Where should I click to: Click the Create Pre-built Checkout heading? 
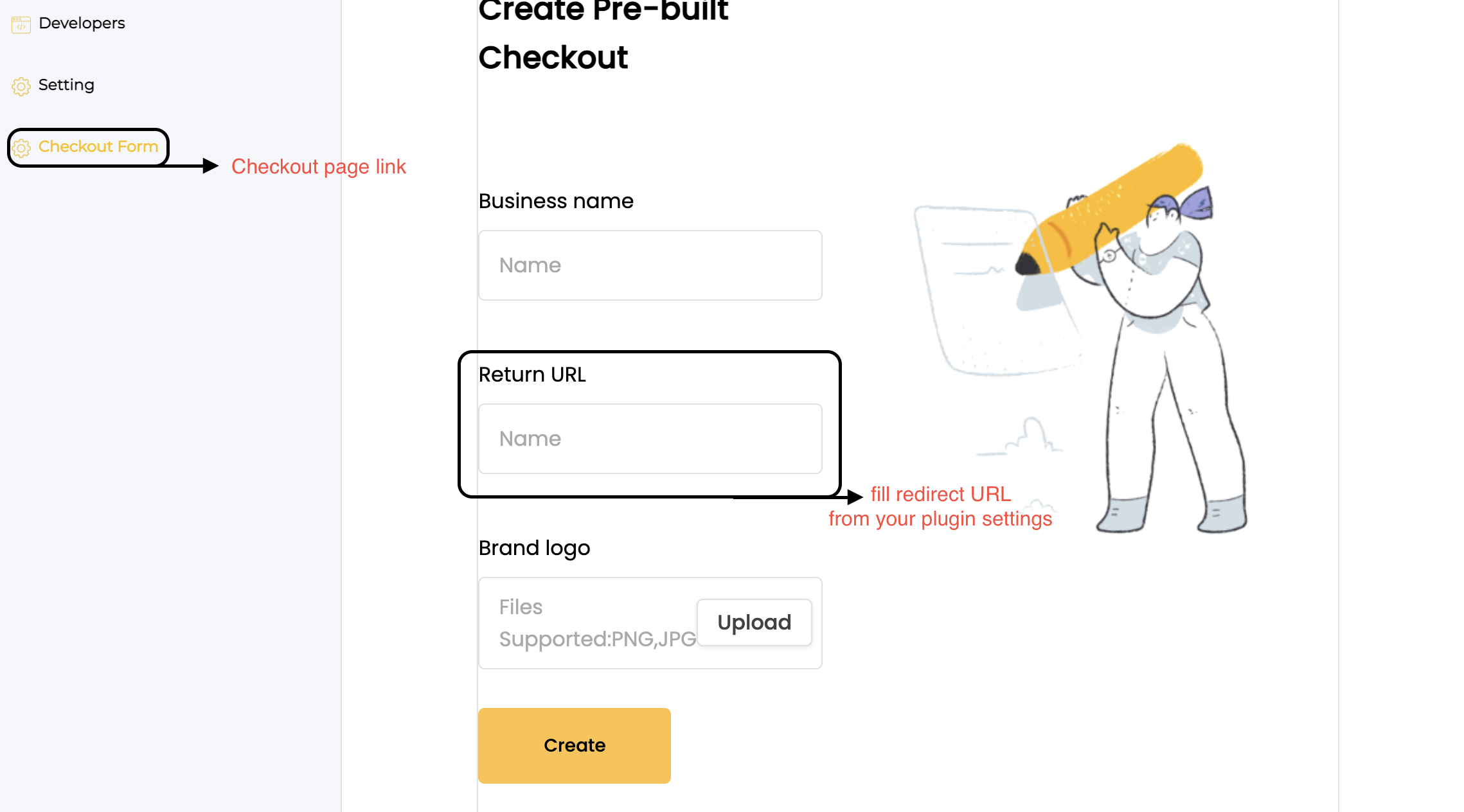(603, 35)
